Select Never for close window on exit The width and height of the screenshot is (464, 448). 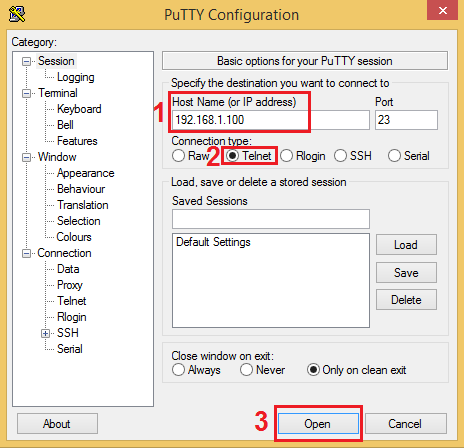click(x=262, y=370)
